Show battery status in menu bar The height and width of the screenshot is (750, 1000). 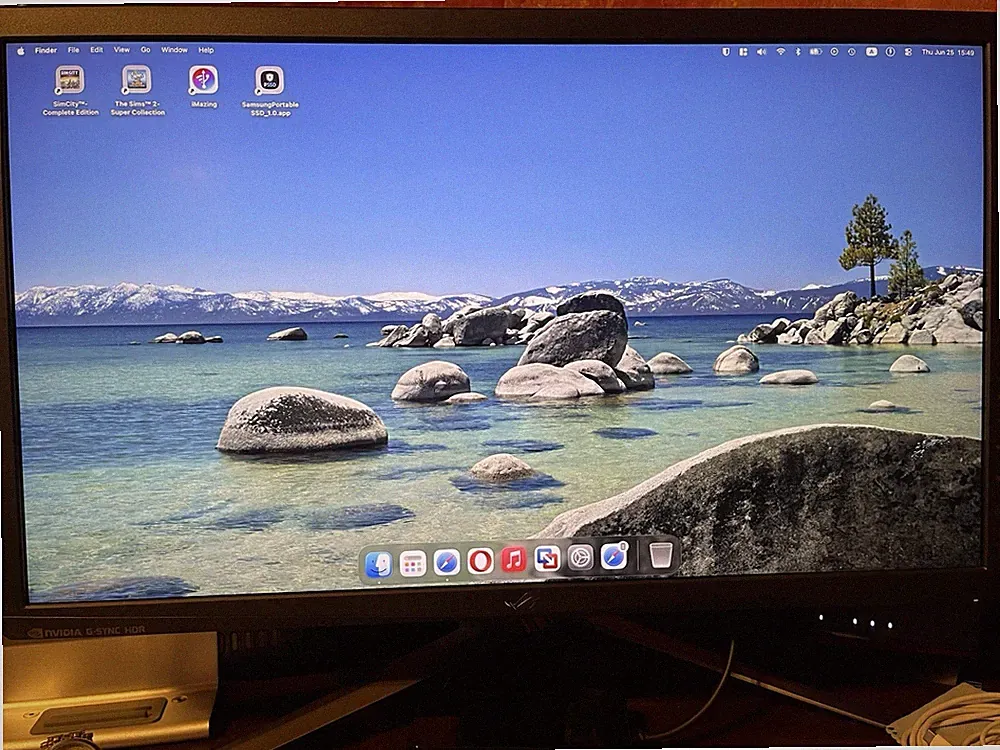coord(815,52)
